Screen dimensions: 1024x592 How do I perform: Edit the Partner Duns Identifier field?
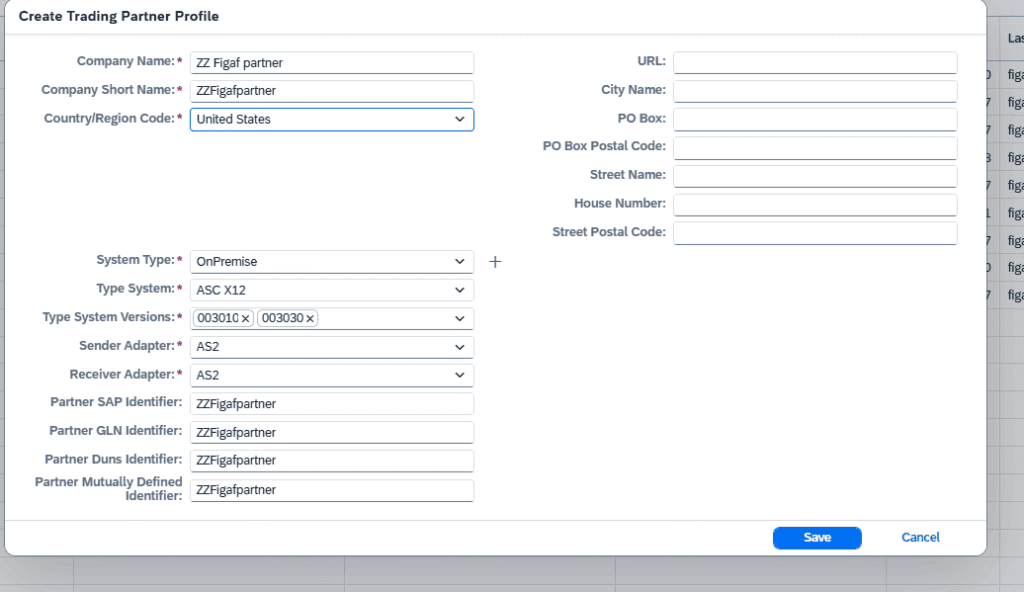[332, 461]
